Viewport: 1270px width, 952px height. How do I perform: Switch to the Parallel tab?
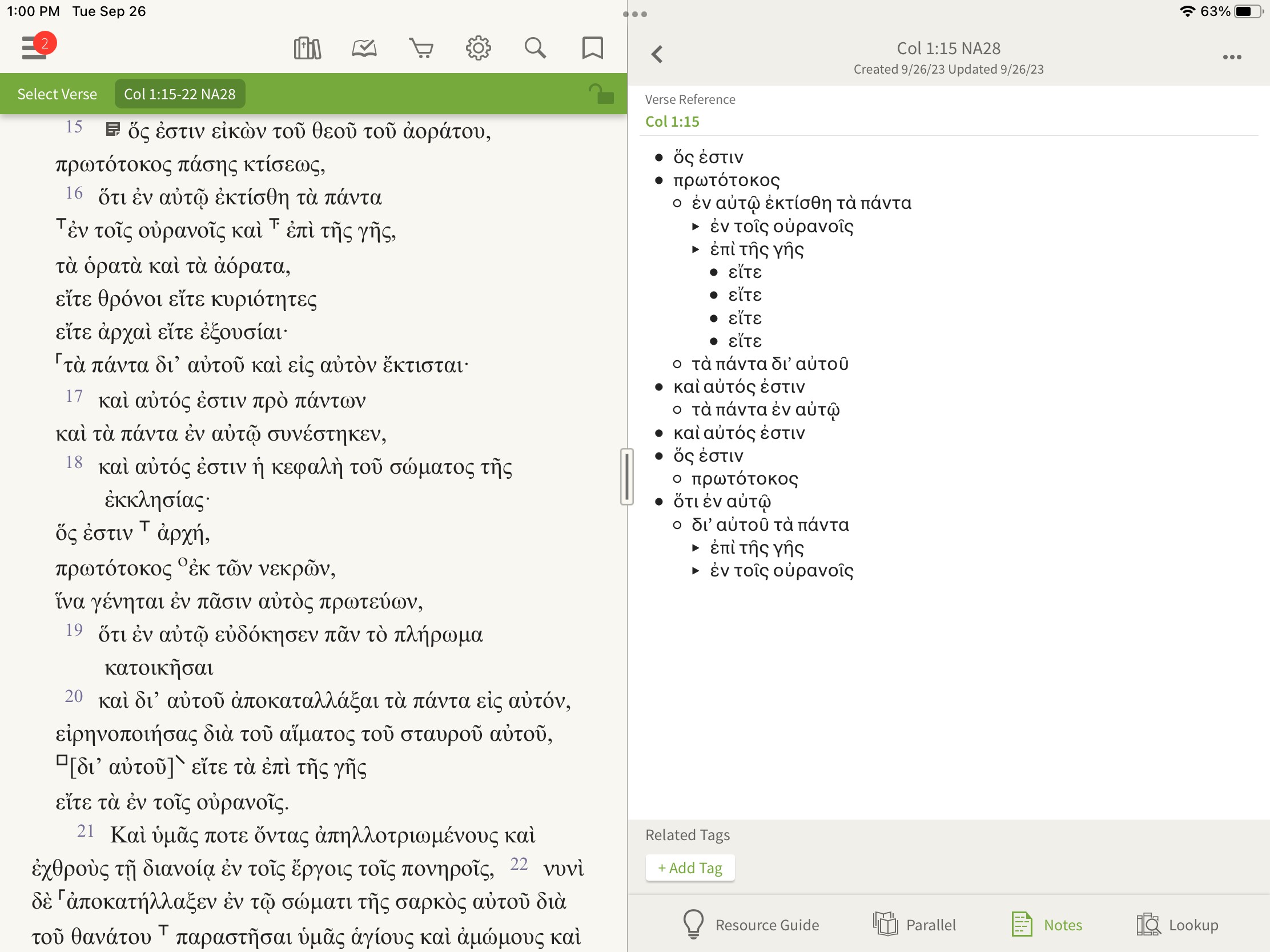(914, 925)
